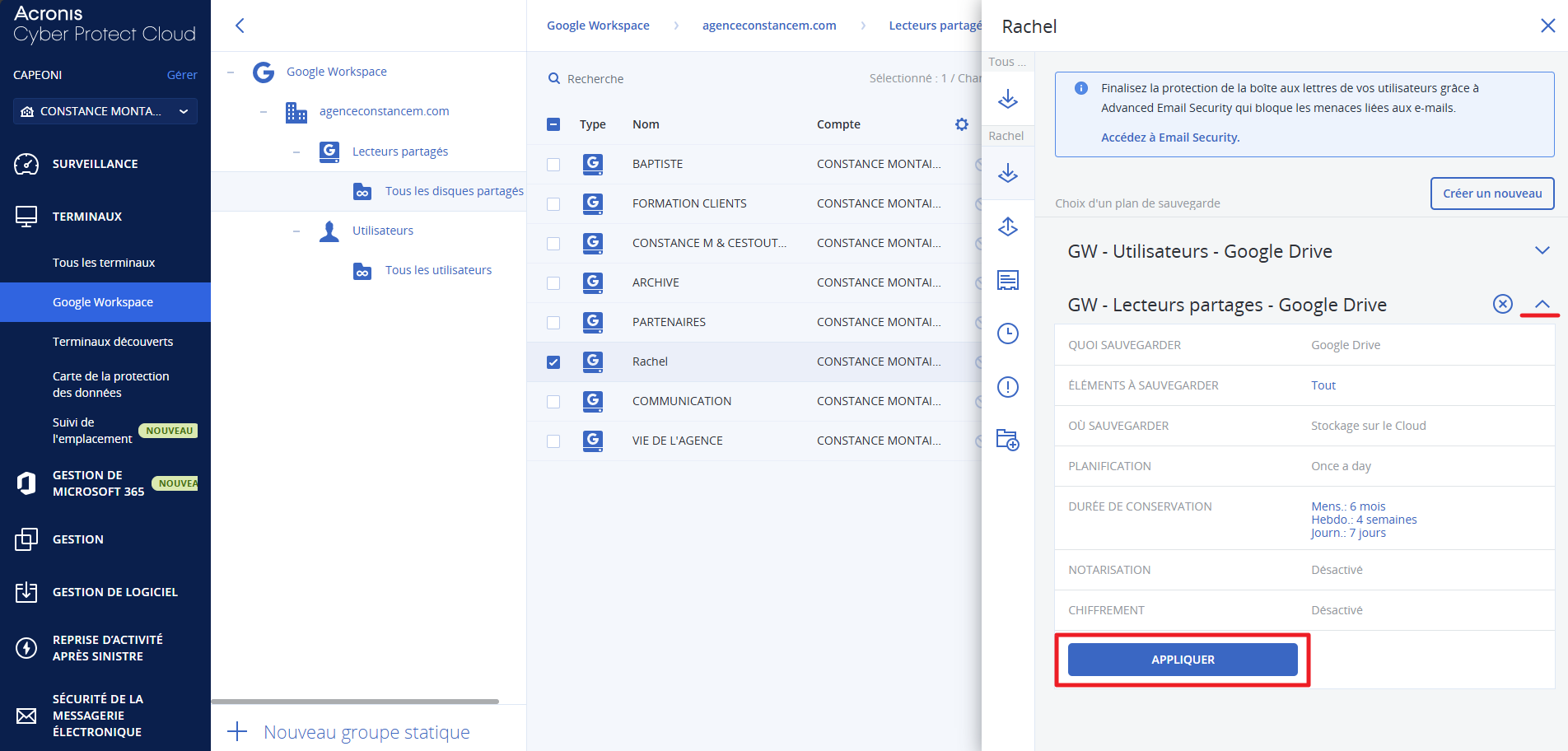Screen dimensions: 1568x751
Task: Click the recovery upload arrow icon
Action: (1008, 226)
